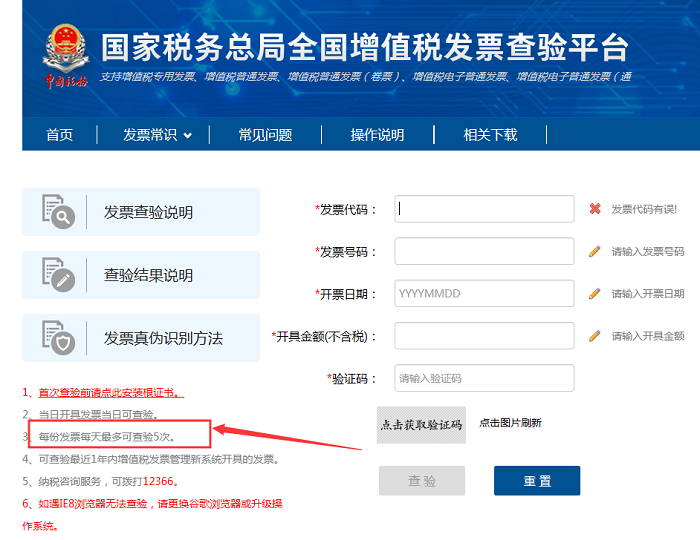Open the 常见问题 navigation item
700x540 pixels.
pos(265,135)
